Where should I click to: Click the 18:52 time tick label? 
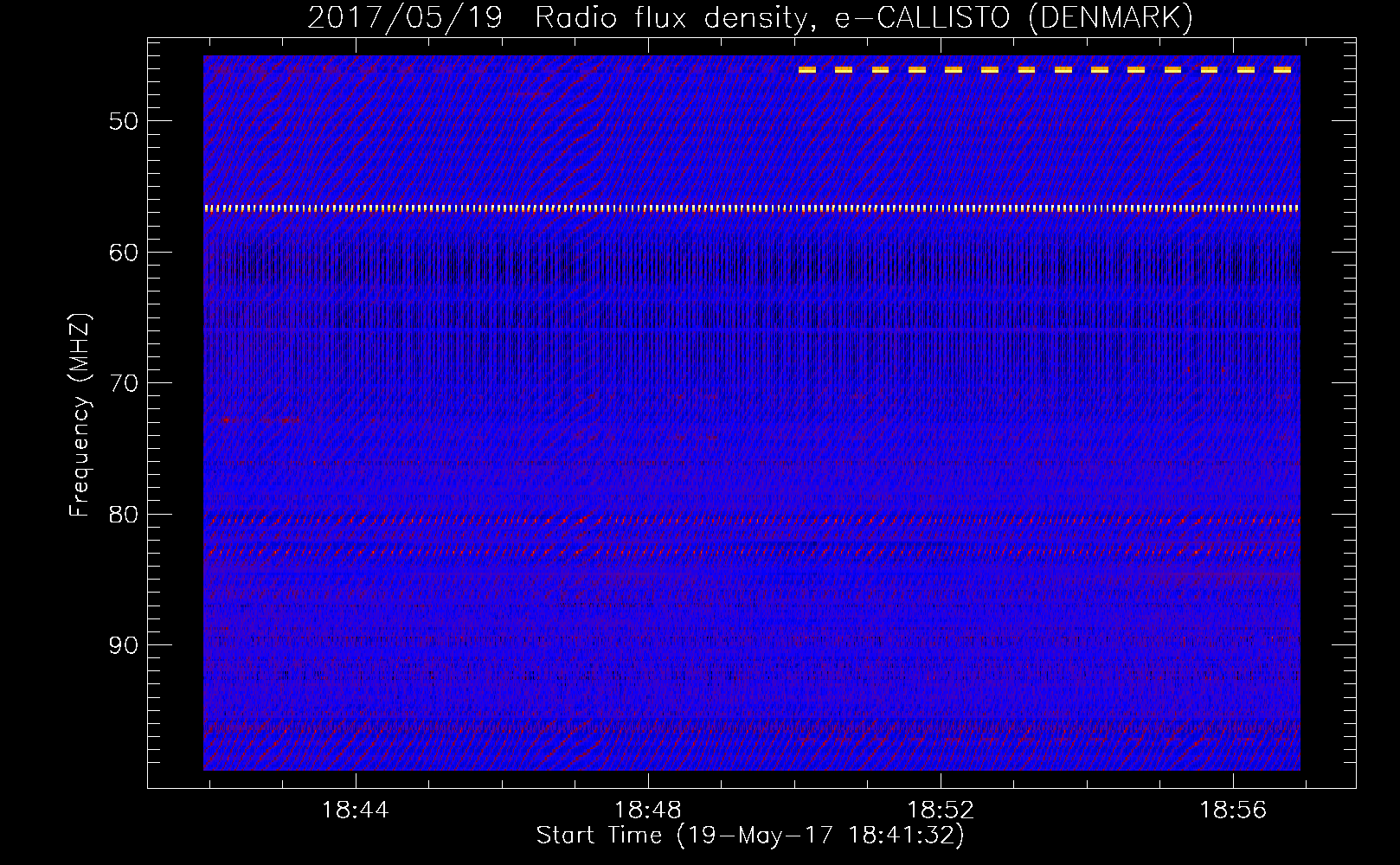(x=941, y=811)
